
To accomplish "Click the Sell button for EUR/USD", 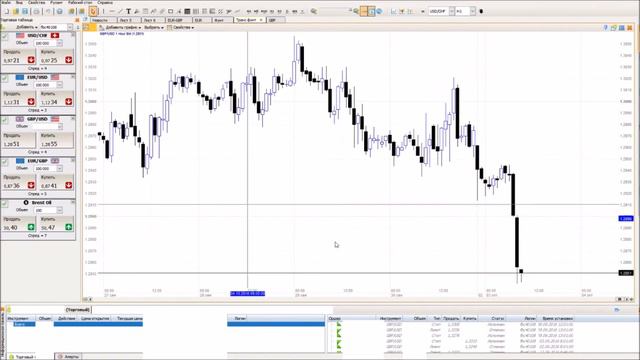I will (18, 98).
